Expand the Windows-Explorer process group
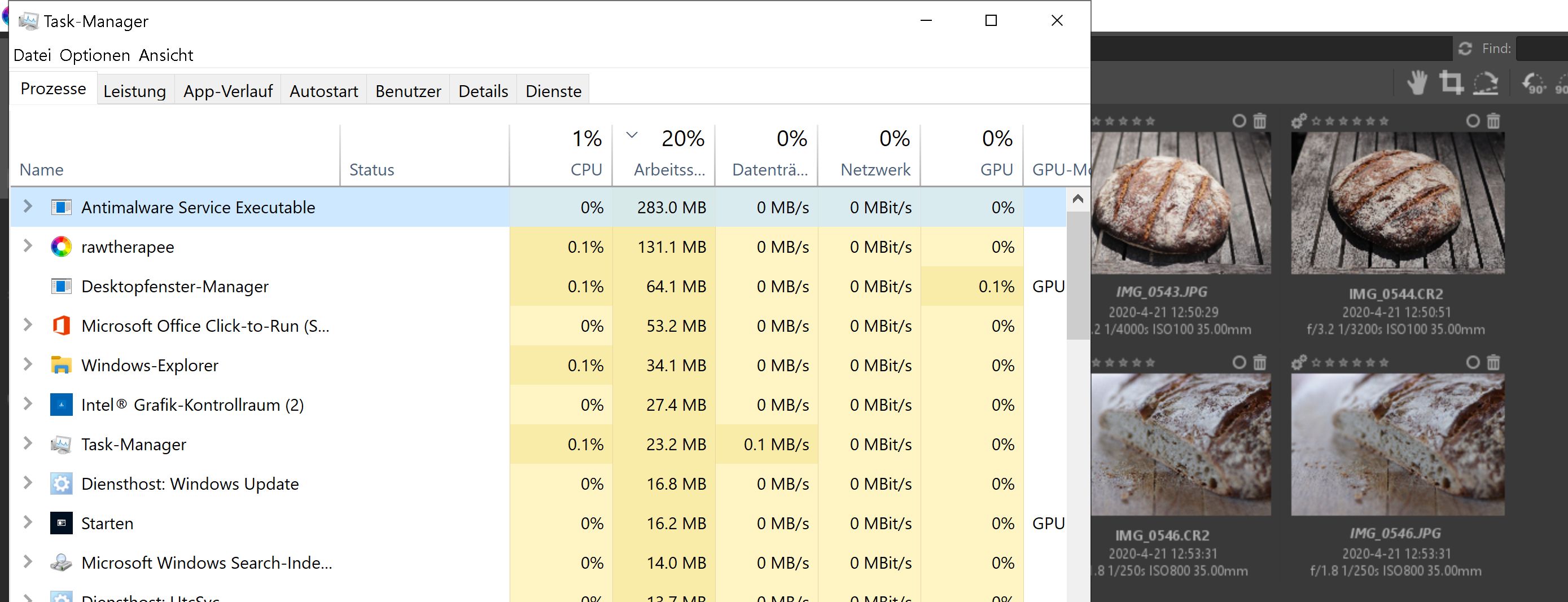The height and width of the screenshot is (602, 1568). click(28, 364)
